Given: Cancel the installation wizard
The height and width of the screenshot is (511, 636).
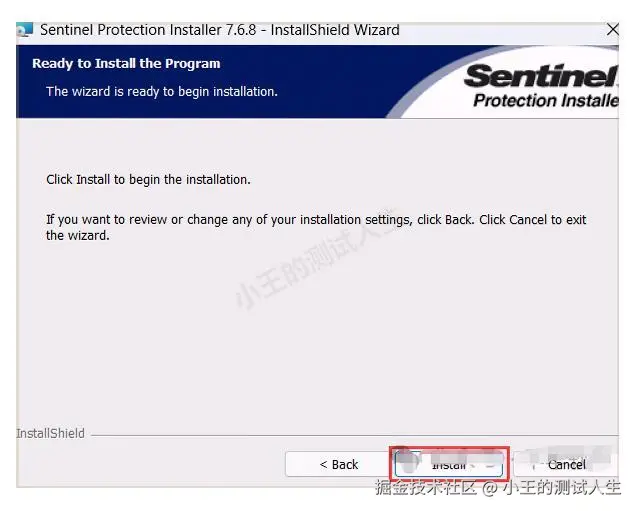Looking at the screenshot, I should coord(566,464).
